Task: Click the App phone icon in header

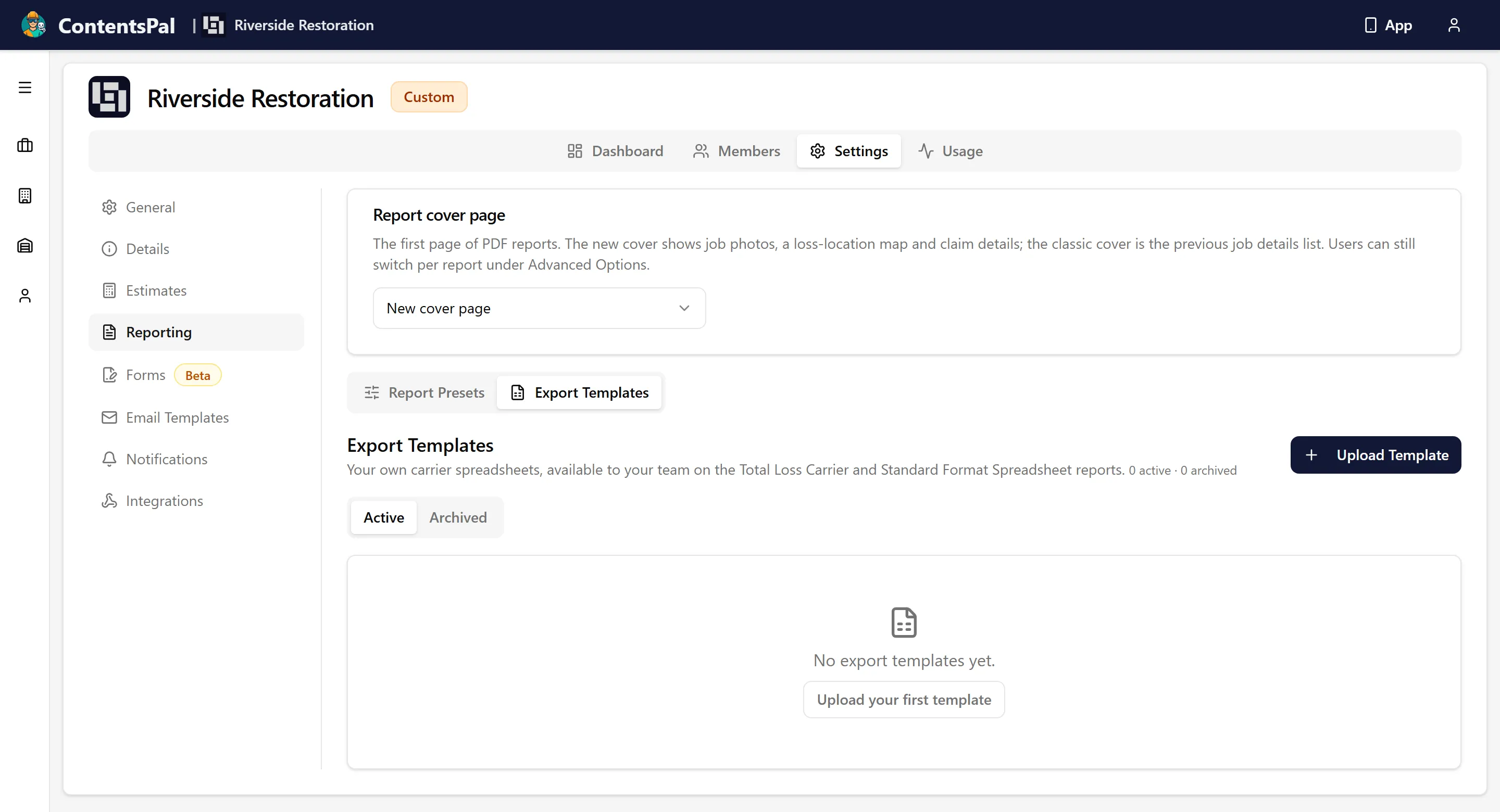Action: [1371, 25]
